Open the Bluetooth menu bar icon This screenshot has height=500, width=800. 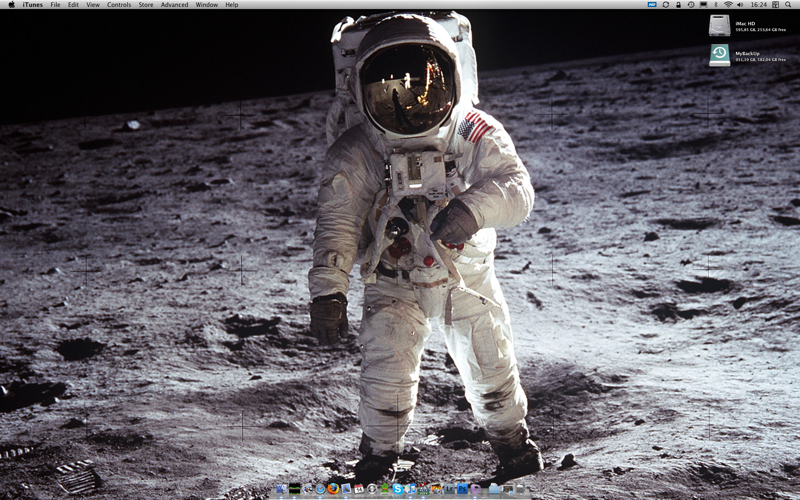point(716,5)
